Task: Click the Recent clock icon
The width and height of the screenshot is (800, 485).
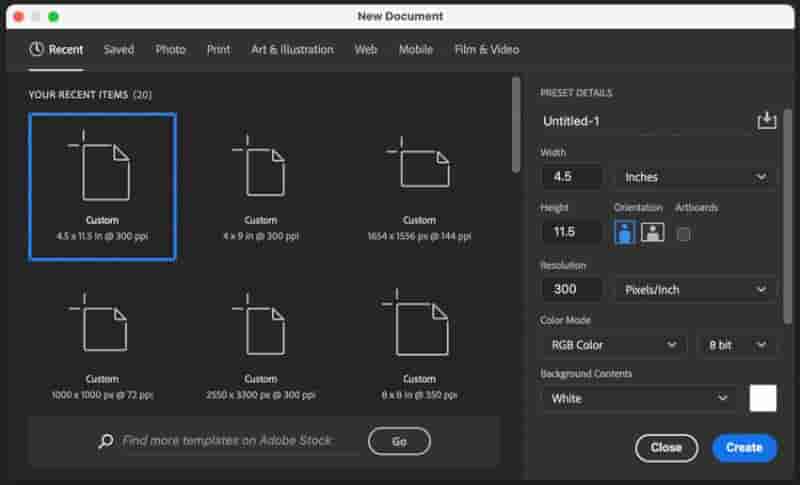Action: [36, 49]
